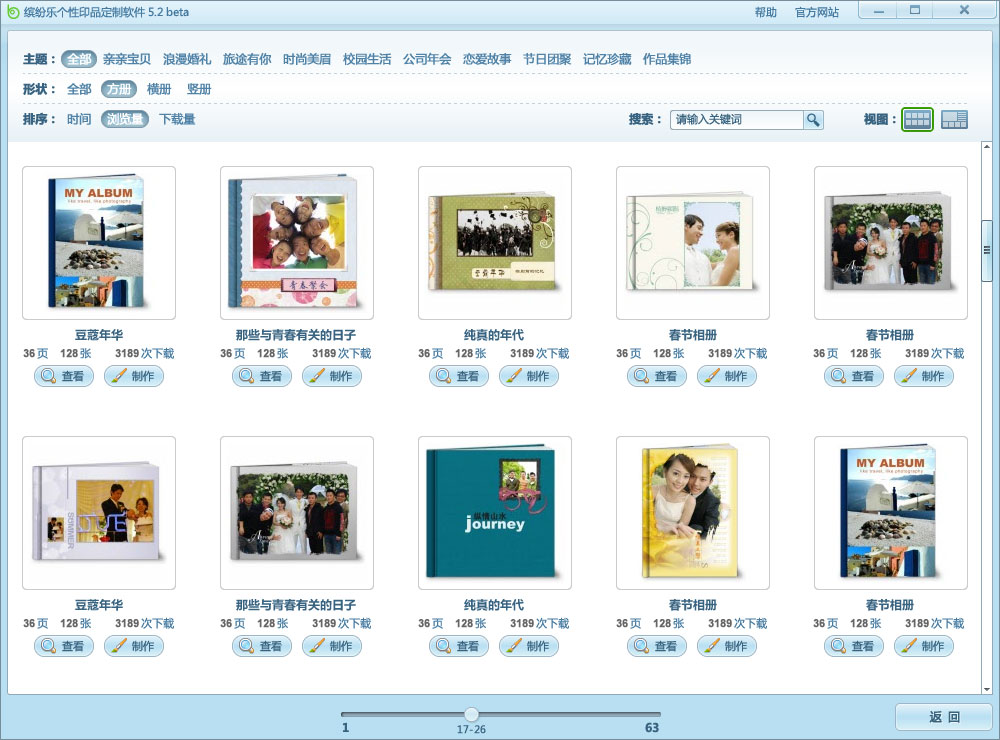Switch to list detail view icon
The height and width of the screenshot is (740, 1000).
(954, 120)
